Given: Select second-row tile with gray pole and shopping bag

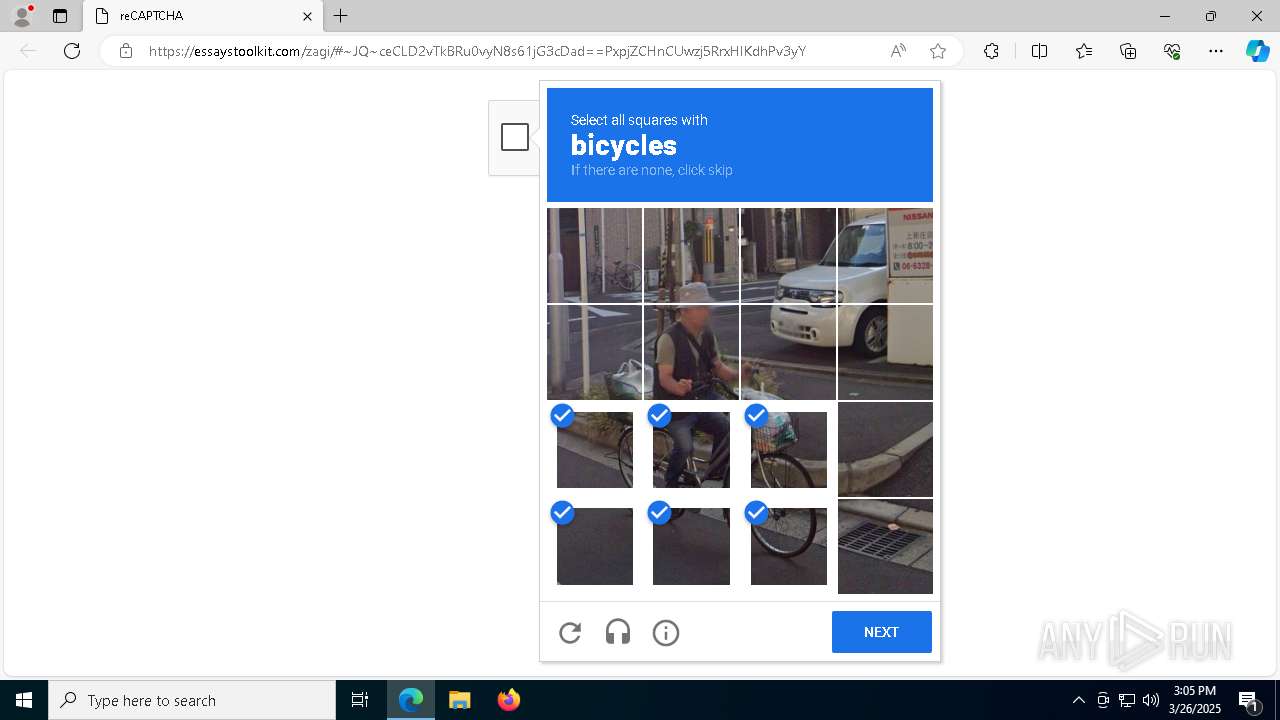Looking at the screenshot, I should (x=595, y=352).
